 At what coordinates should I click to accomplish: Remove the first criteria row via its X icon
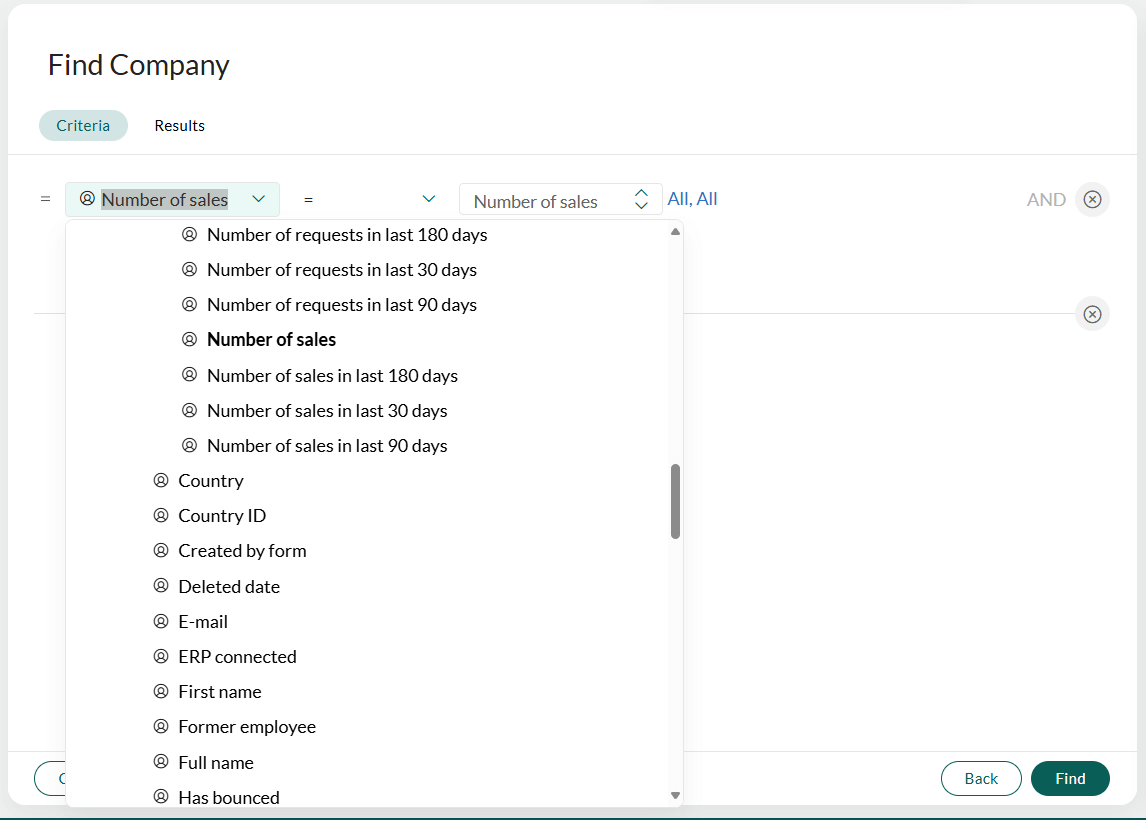pos(1092,199)
